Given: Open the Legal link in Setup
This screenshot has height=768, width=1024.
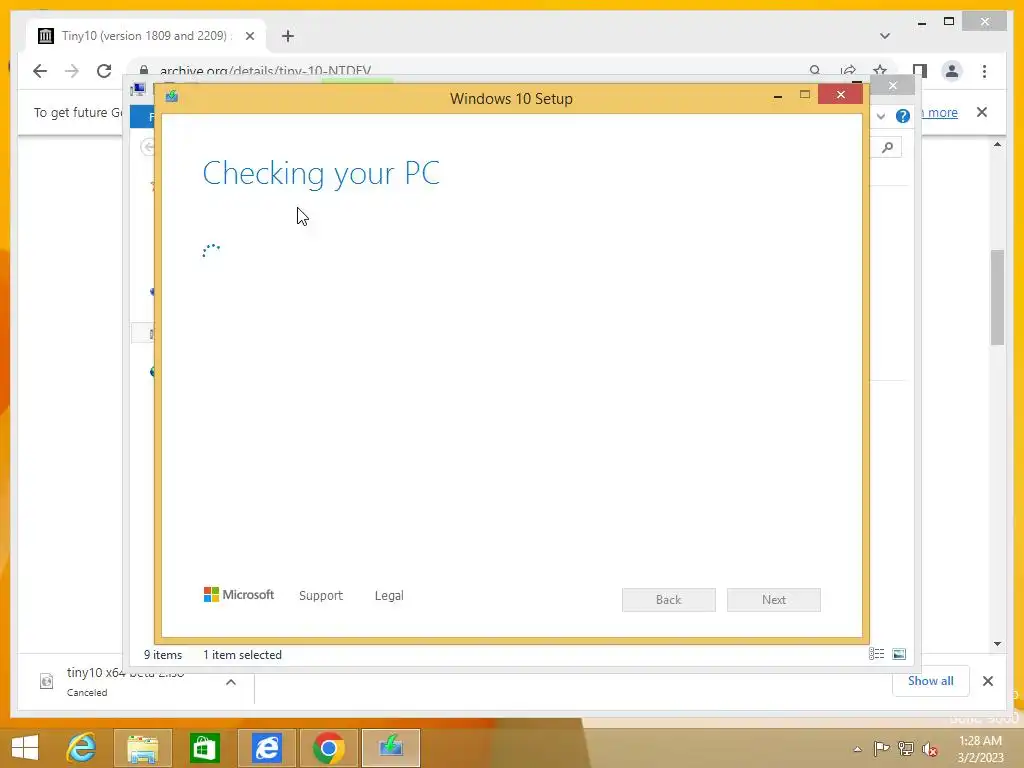Looking at the screenshot, I should [389, 596].
